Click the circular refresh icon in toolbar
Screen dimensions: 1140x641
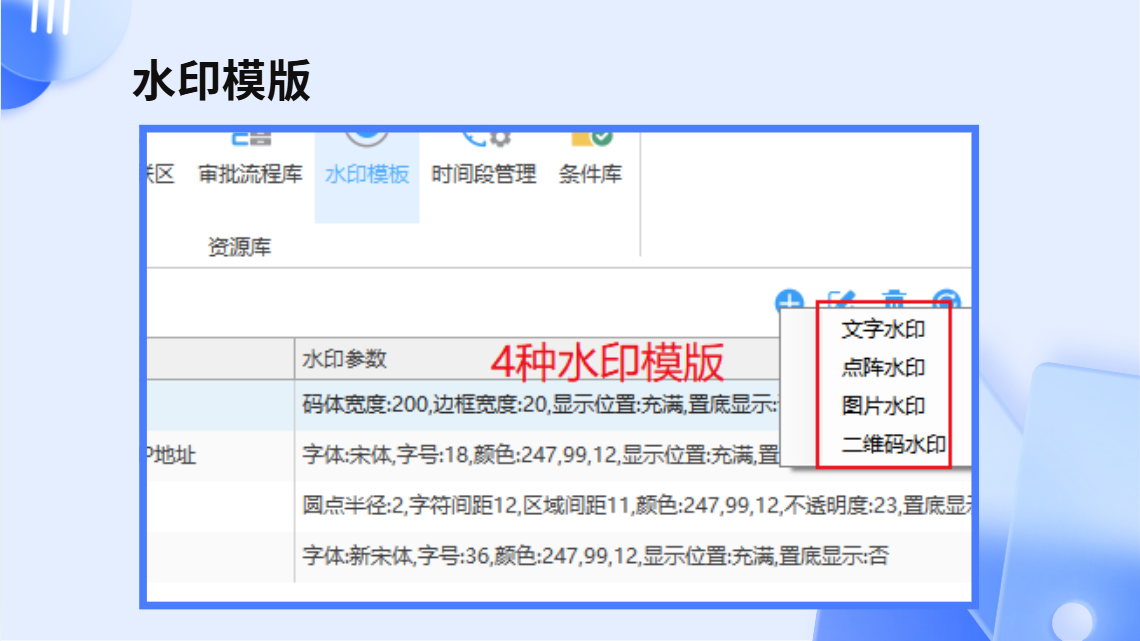947,300
